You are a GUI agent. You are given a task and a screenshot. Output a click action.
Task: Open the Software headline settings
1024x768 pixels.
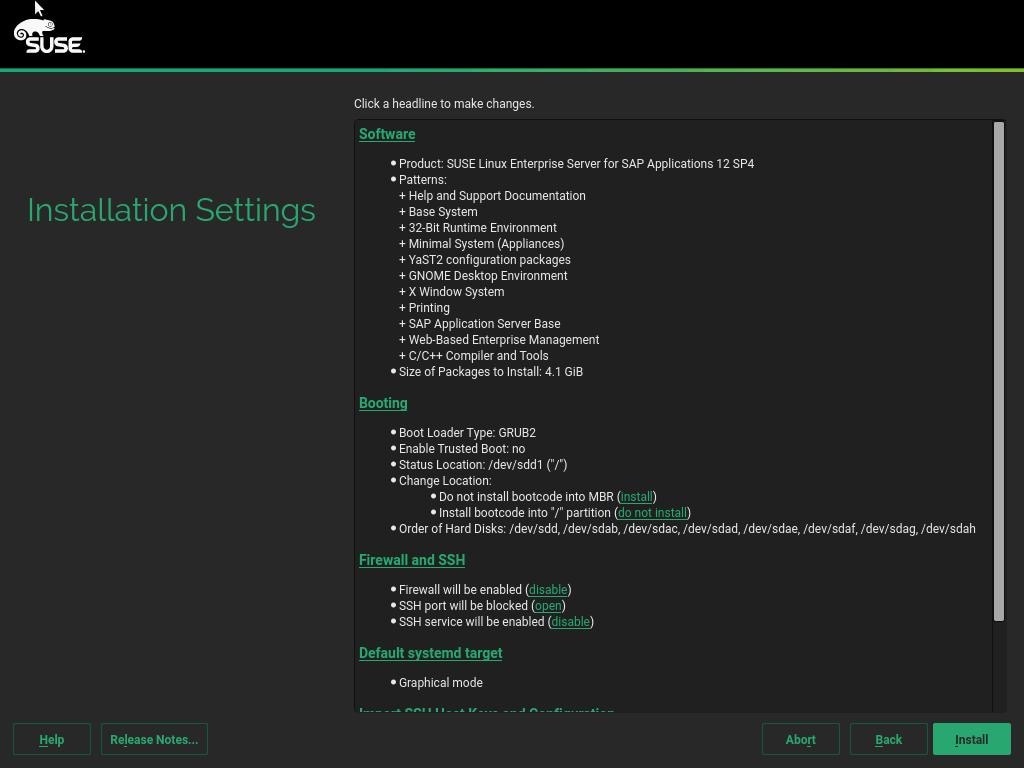pos(387,134)
